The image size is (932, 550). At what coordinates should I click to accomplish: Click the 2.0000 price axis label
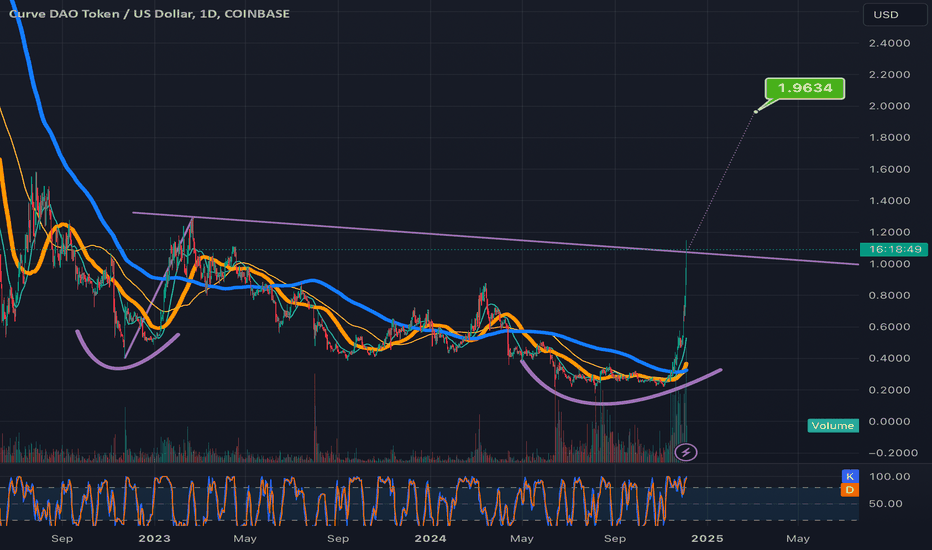pyautogui.click(x=889, y=106)
